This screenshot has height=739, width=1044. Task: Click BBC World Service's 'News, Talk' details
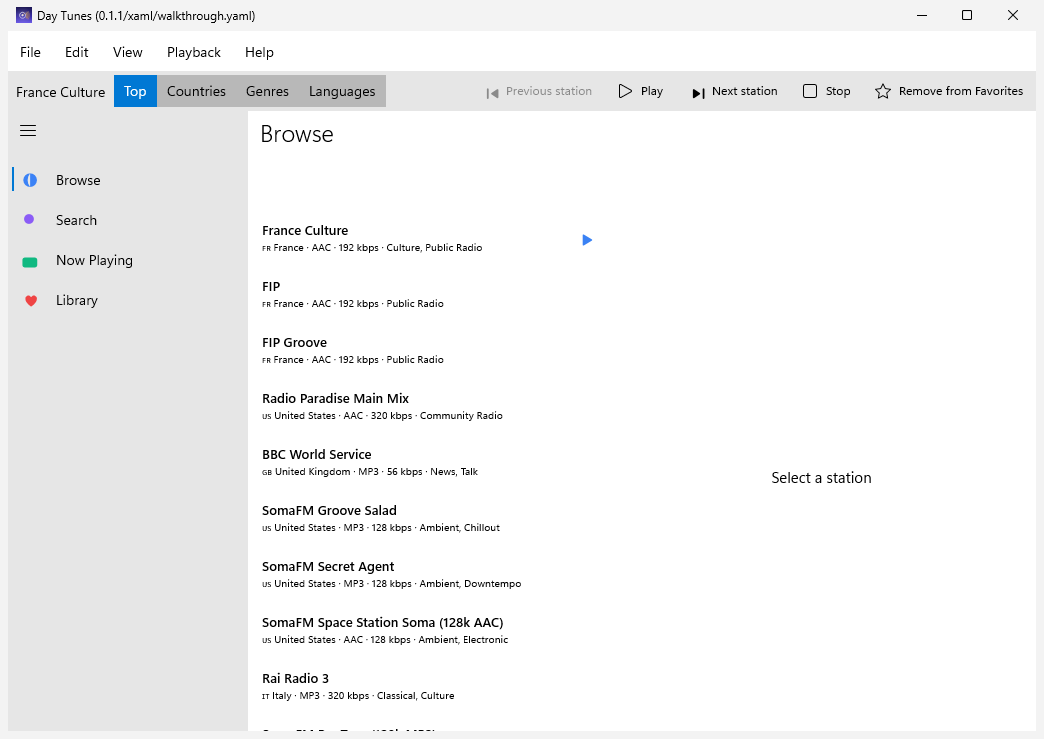(x=370, y=471)
